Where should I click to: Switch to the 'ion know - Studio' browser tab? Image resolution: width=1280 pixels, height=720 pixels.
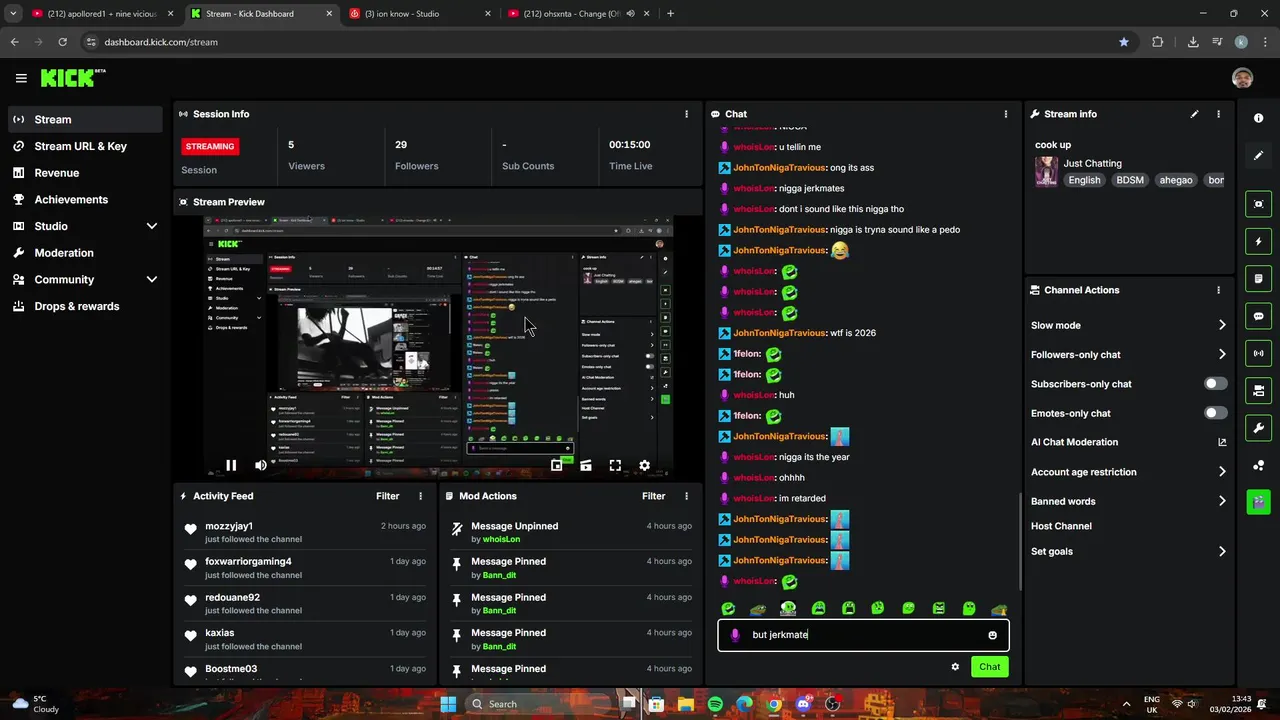(421, 14)
